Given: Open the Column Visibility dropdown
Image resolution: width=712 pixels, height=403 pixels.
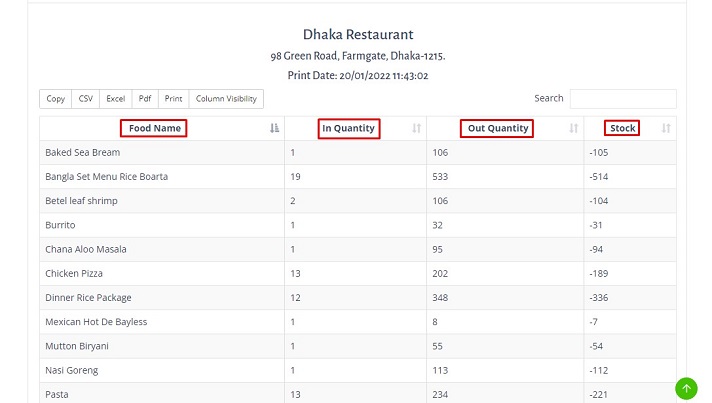Looking at the screenshot, I should coord(226,98).
